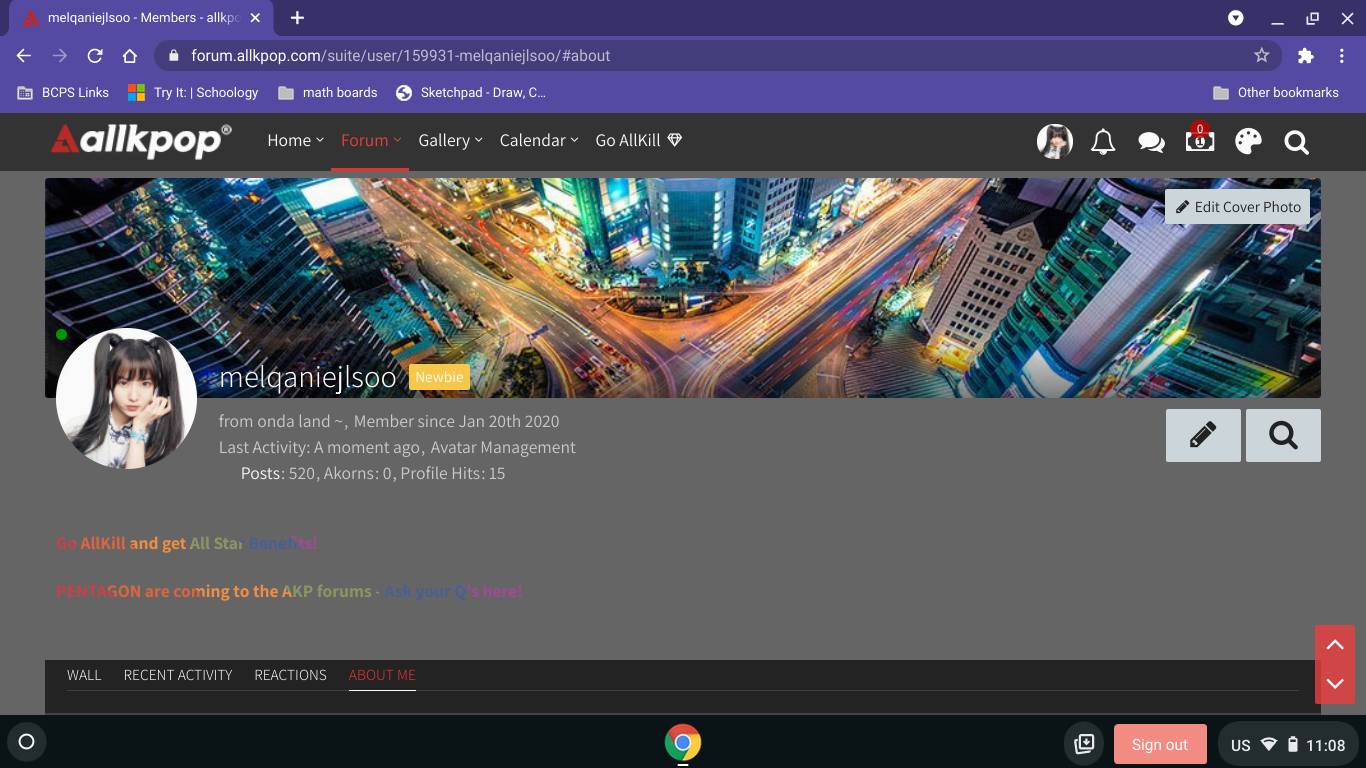Screen dimensions: 1366x768
Task: Click the Go AllKill diamond icon
Action: point(675,140)
